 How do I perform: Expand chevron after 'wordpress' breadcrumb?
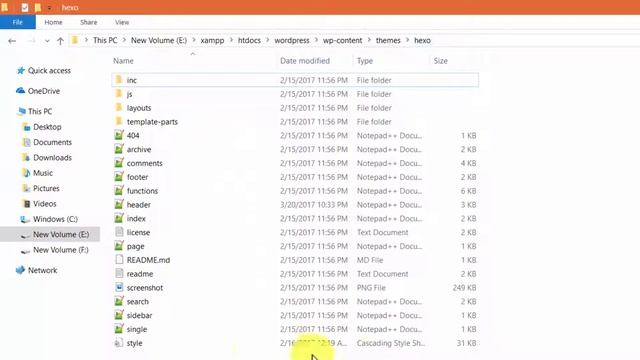(316, 40)
